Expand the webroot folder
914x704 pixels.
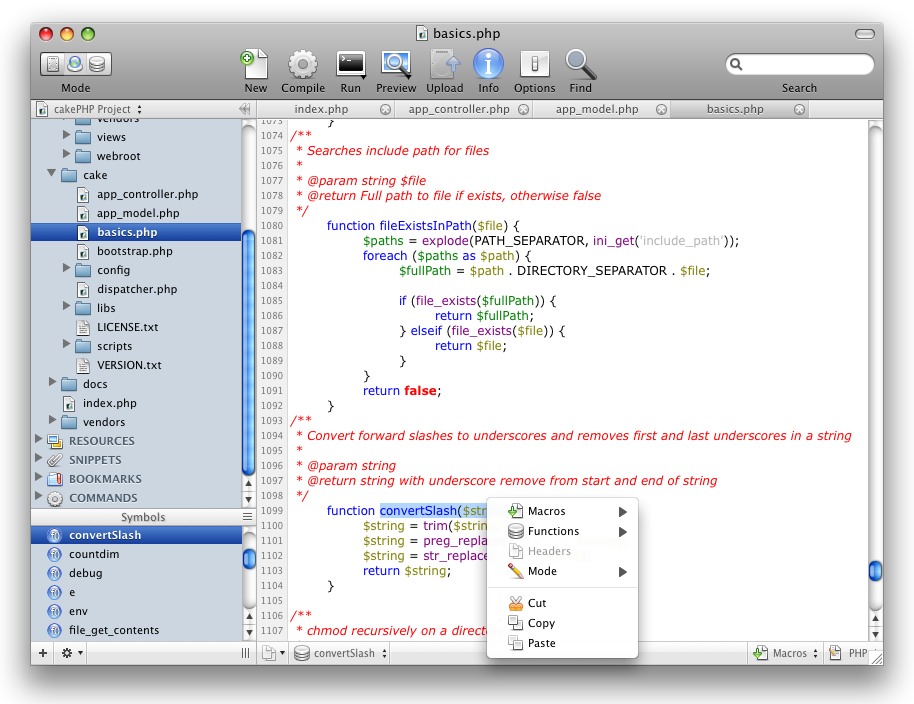[66, 154]
